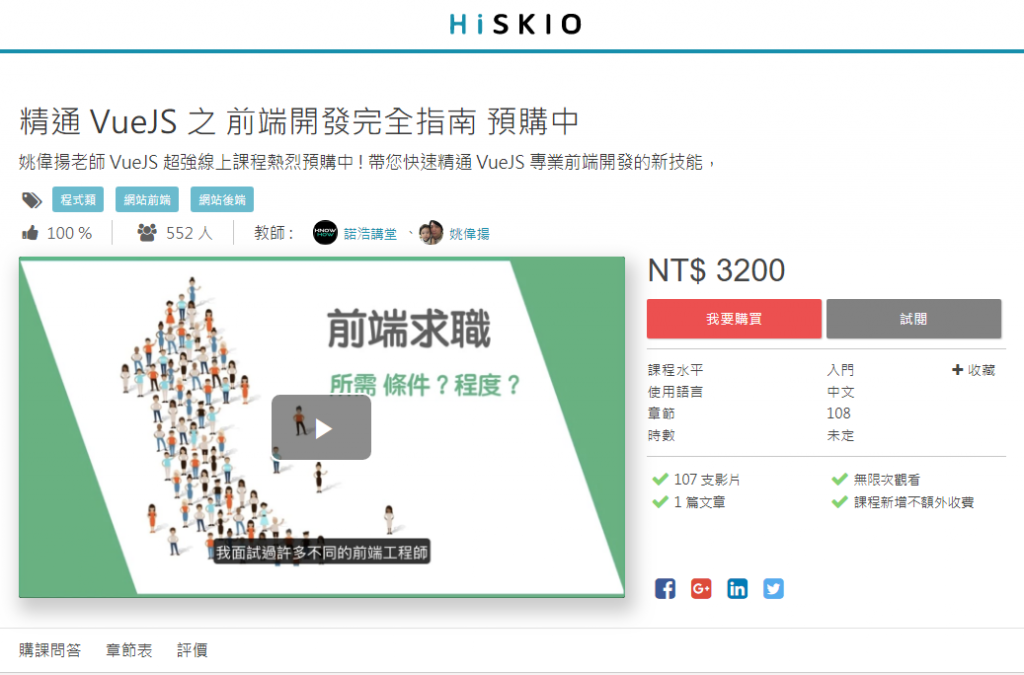This screenshot has width=1024, height=675.
Task: Select the 網站前端 tag
Action: (147, 200)
